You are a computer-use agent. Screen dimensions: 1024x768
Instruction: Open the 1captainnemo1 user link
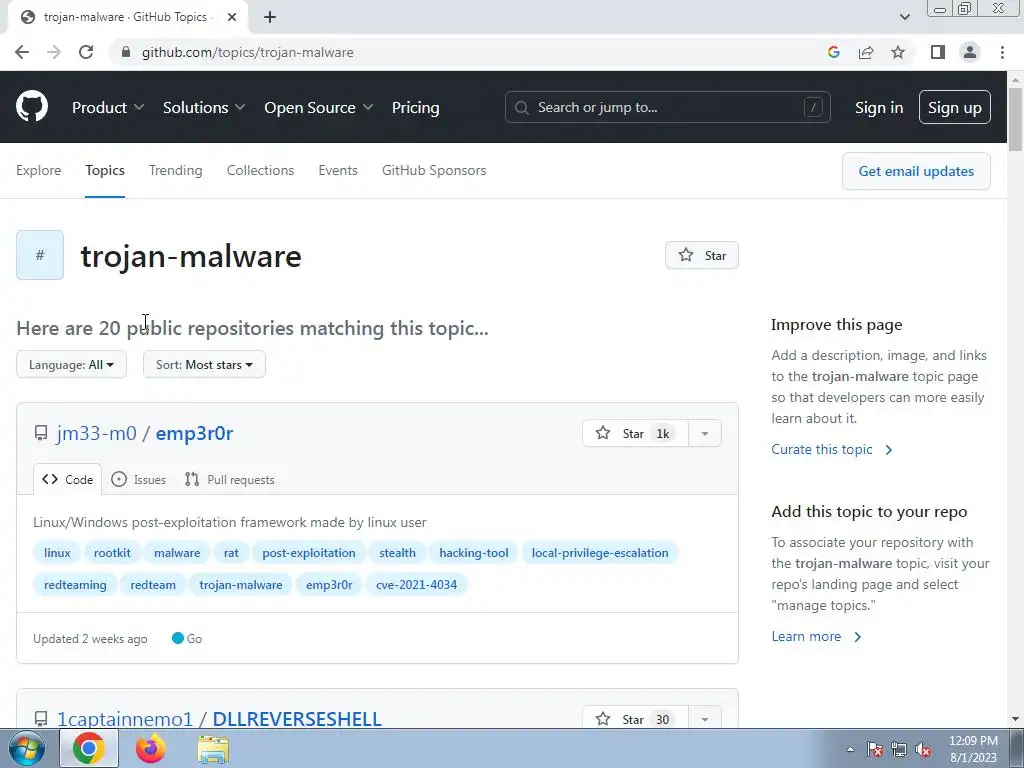point(125,718)
